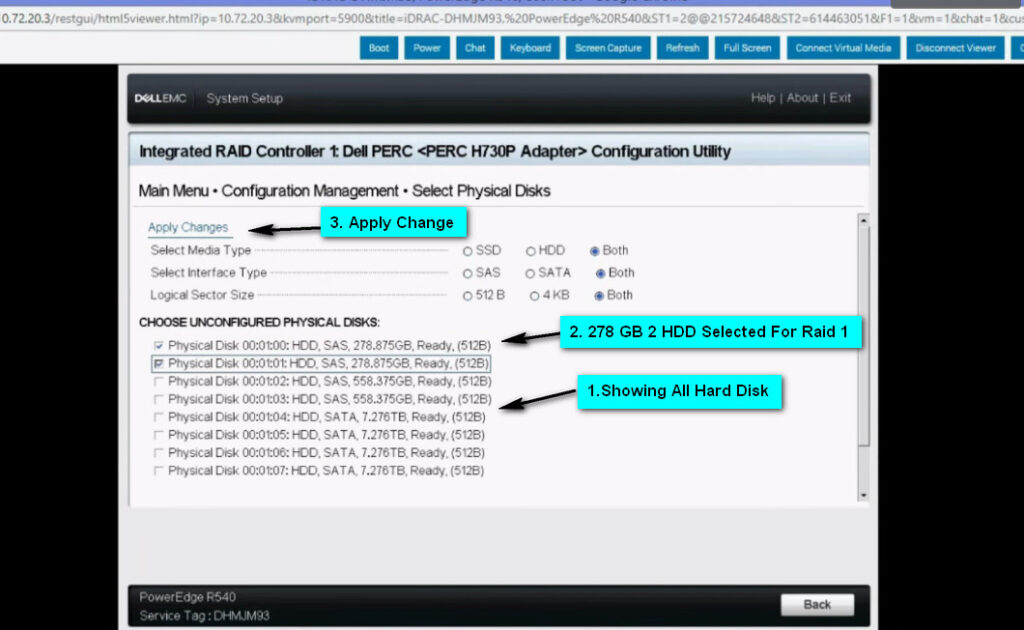
Task: Click the Disconnect Viewer button
Action: [x=955, y=48]
